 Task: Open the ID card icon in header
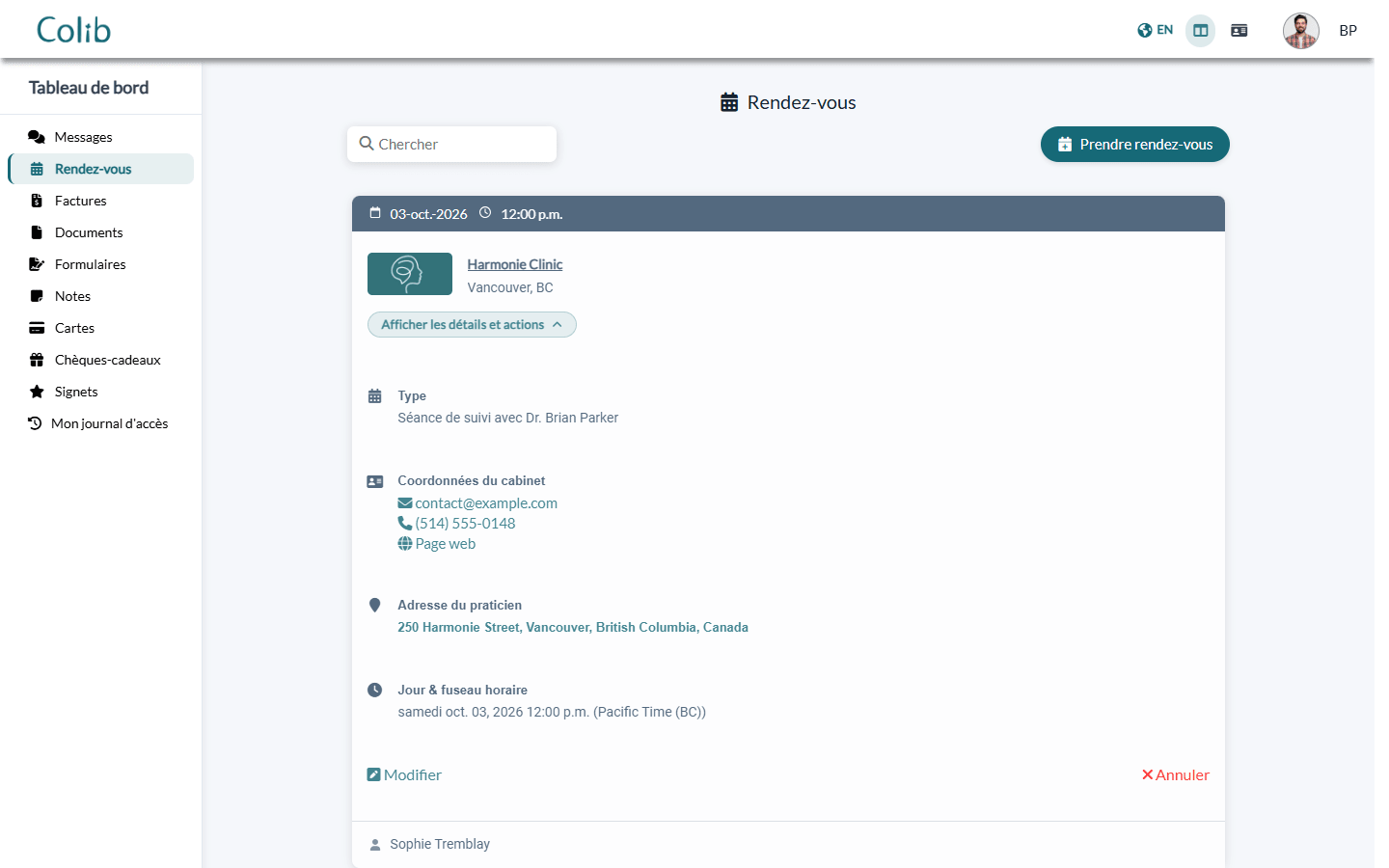[x=1239, y=31]
